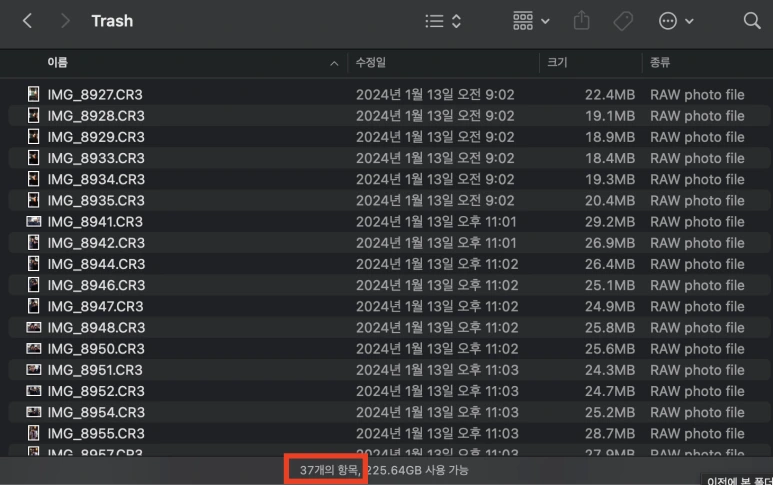
Task: Click the file name IMG_8954.CR3
Action: 96,413
